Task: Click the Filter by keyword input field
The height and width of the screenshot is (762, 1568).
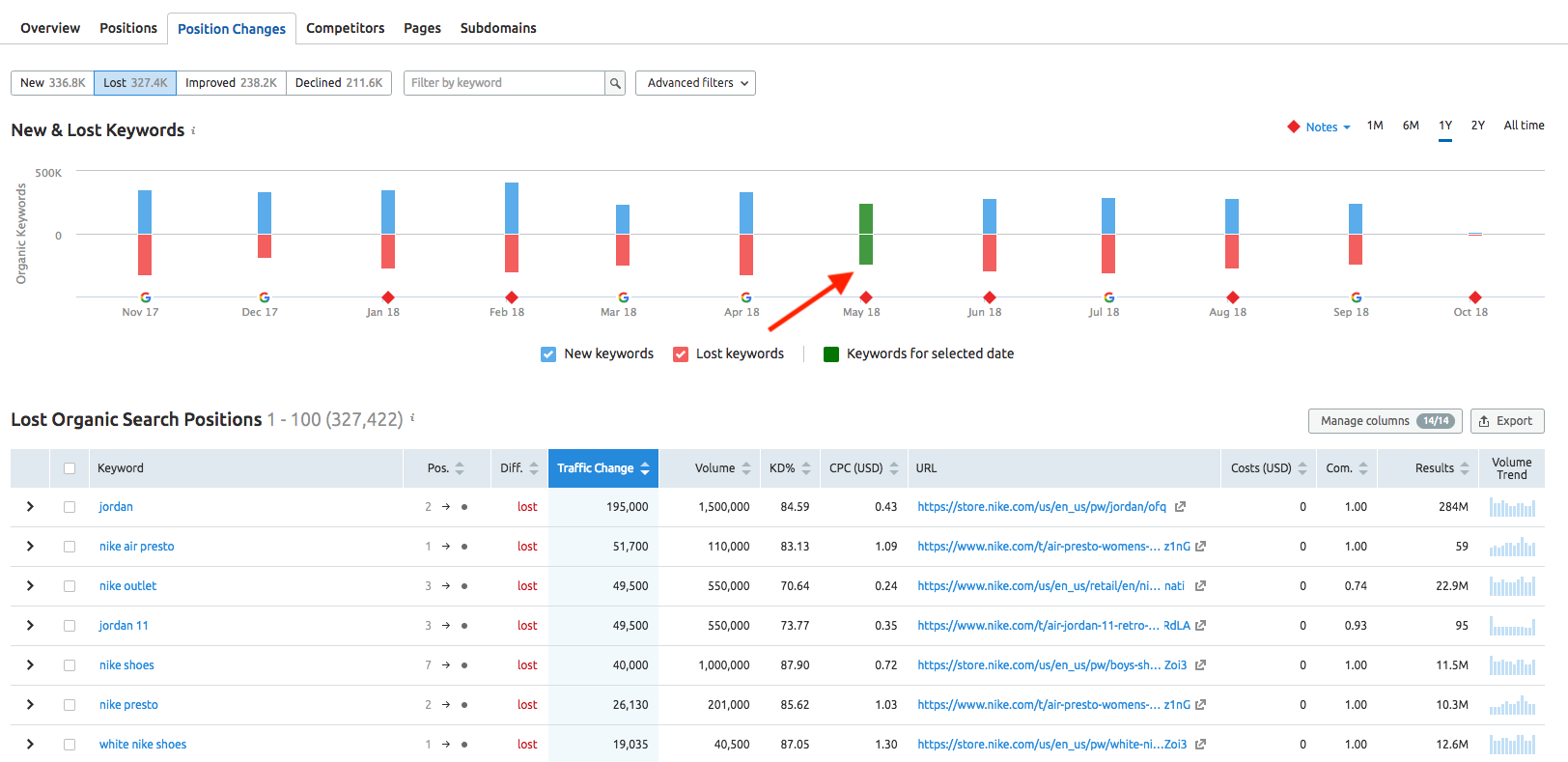Action: (x=504, y=83)
